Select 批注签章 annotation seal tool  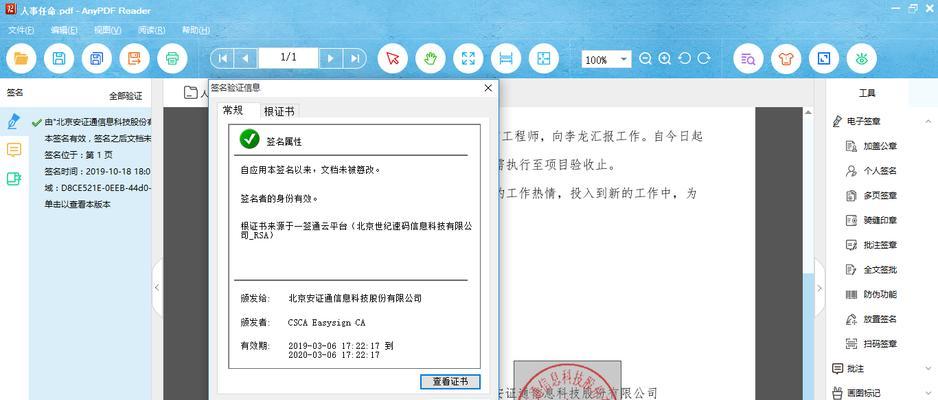(x=872, y=245)
